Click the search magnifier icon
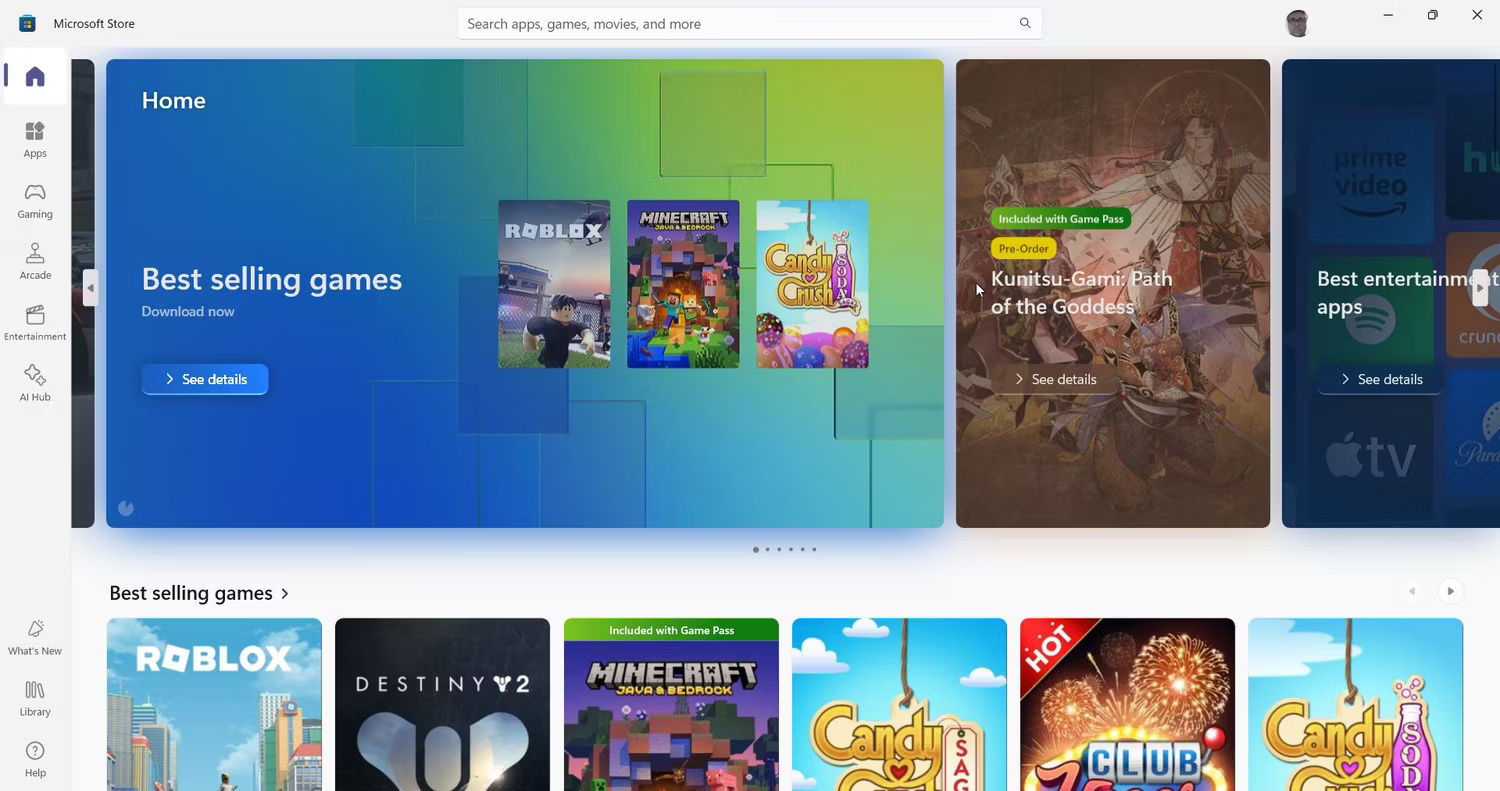The height and width of the screenshot is (791, 1500). [x=1025, y=23]
